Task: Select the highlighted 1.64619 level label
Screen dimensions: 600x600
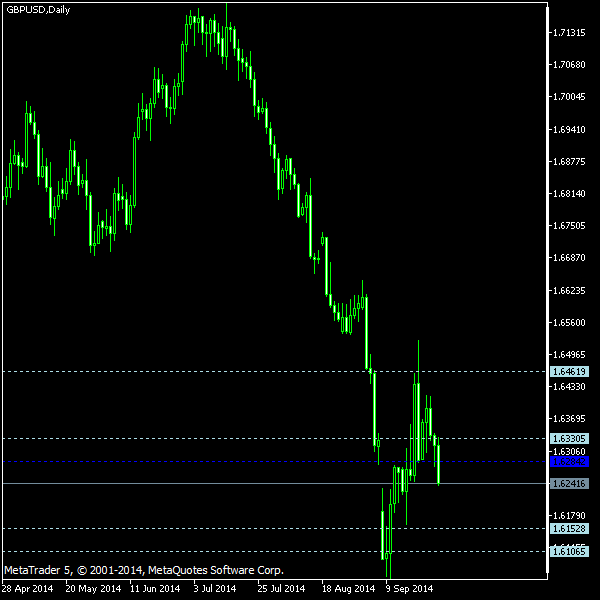Action: coord(569,372)
